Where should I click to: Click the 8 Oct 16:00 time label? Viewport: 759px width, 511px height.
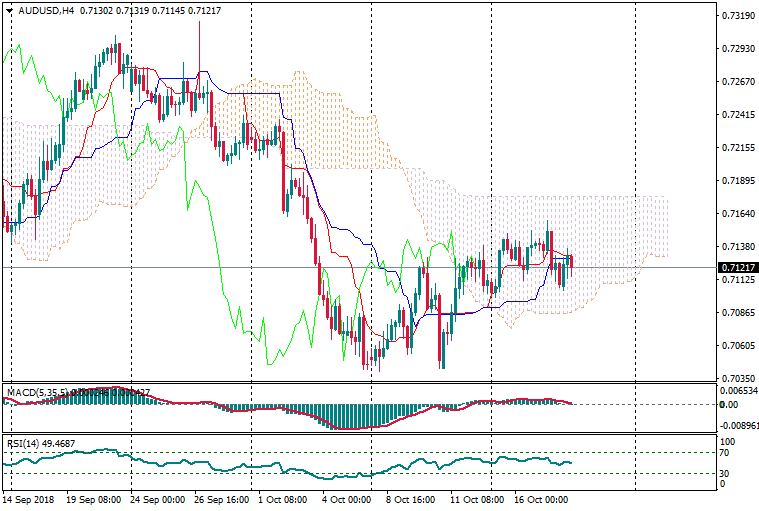tap(409, 498)
